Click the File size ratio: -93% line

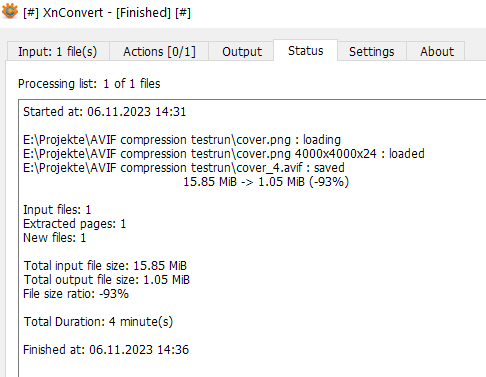(x=76, y=294)
